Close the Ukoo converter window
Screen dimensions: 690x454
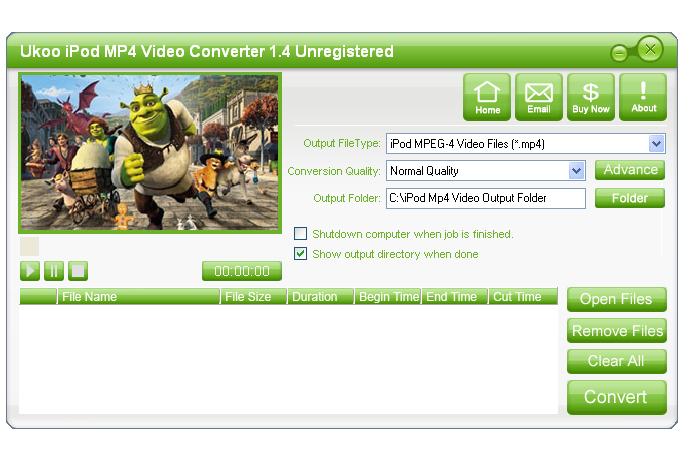[650, 49]
